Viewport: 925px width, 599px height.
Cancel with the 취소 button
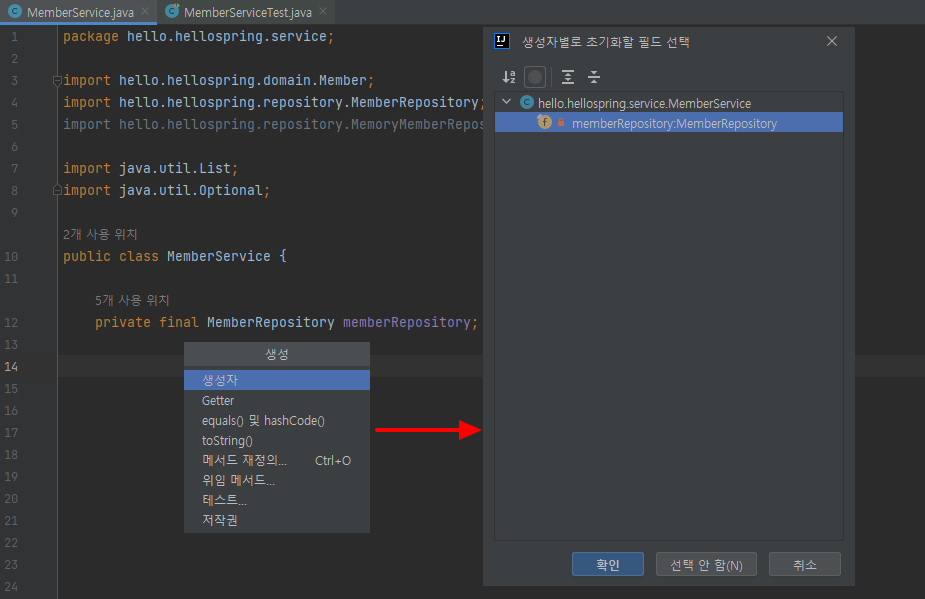point(805,565)
